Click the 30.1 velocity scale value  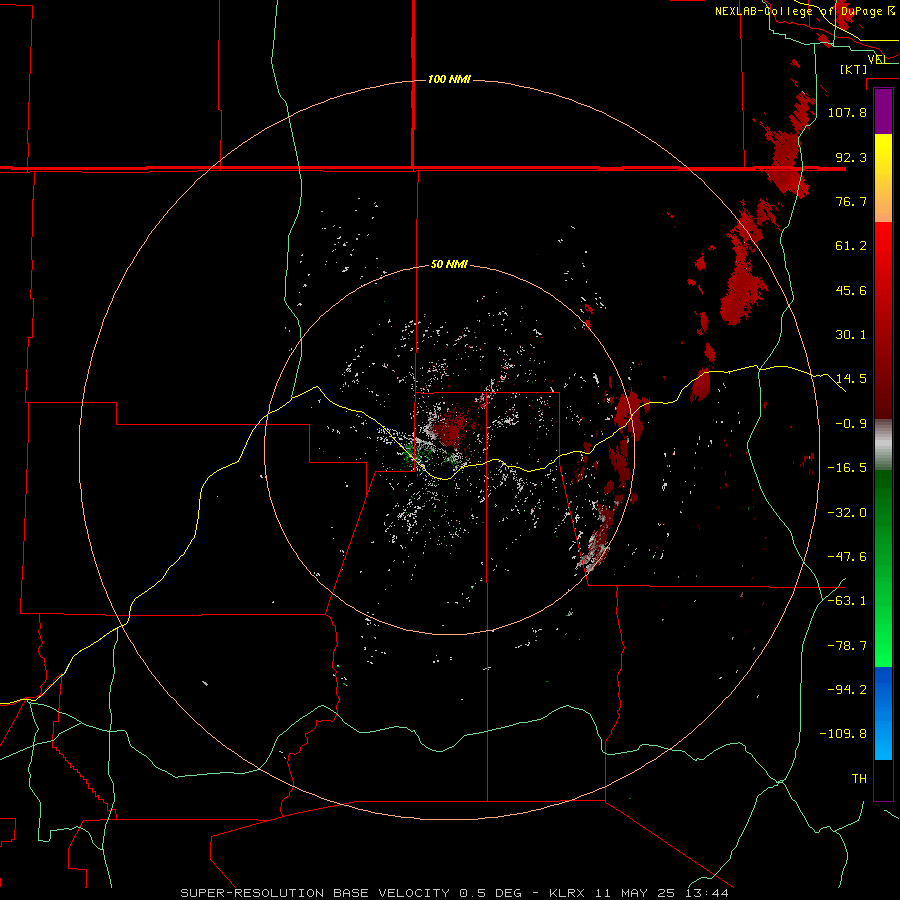click(x=851, y=335)
